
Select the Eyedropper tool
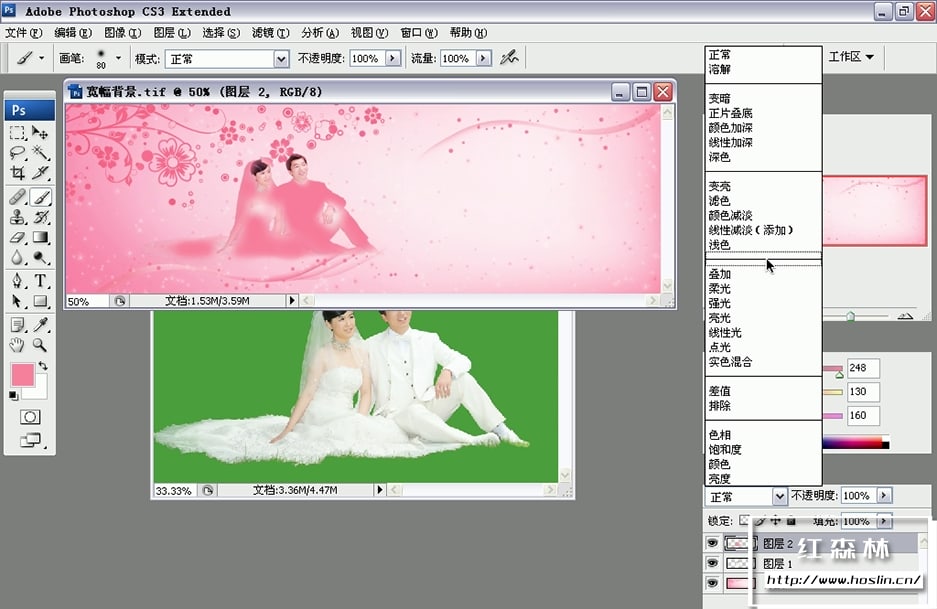40,325
